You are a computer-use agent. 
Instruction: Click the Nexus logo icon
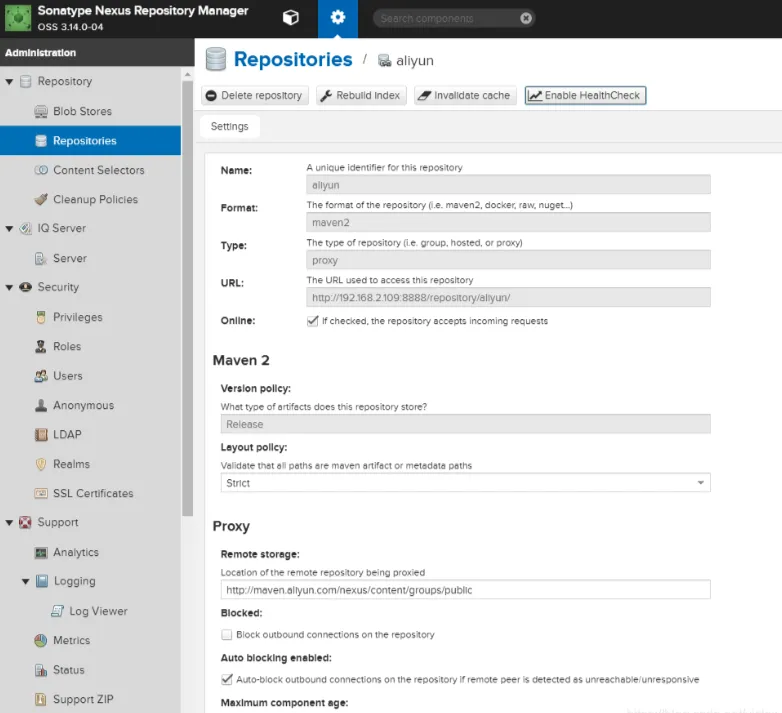(x=18, y=18)
